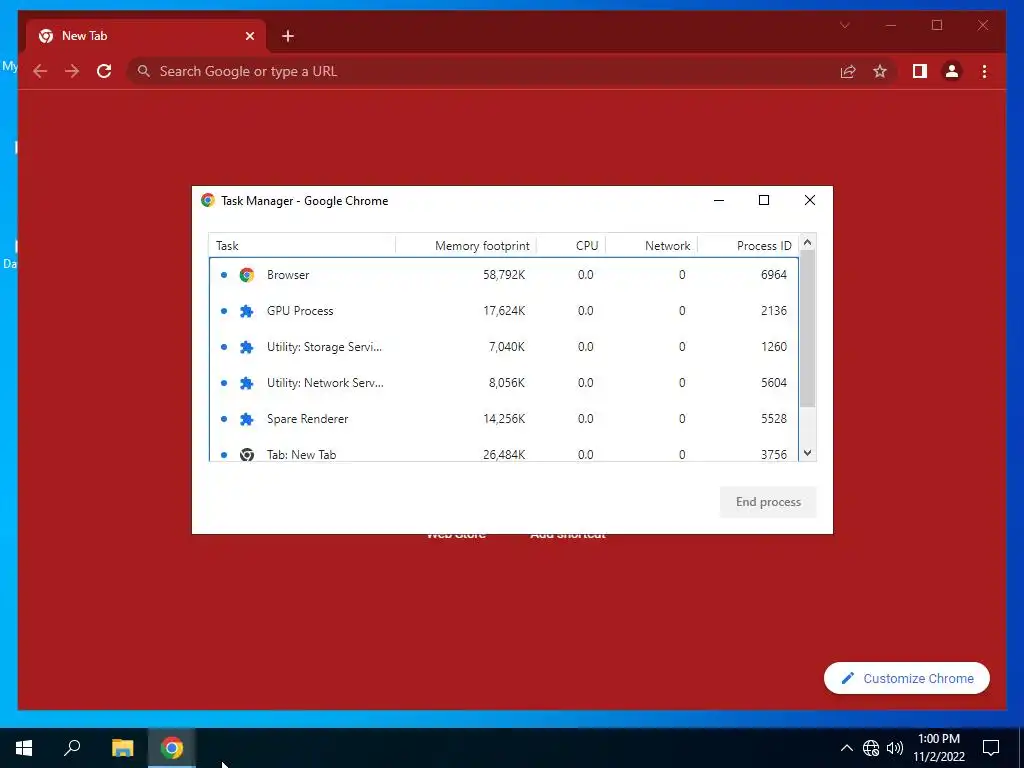Click the Utility: Network Service puzzle icon
This screenshot has height=768, width=1024.
coord(246,383)
